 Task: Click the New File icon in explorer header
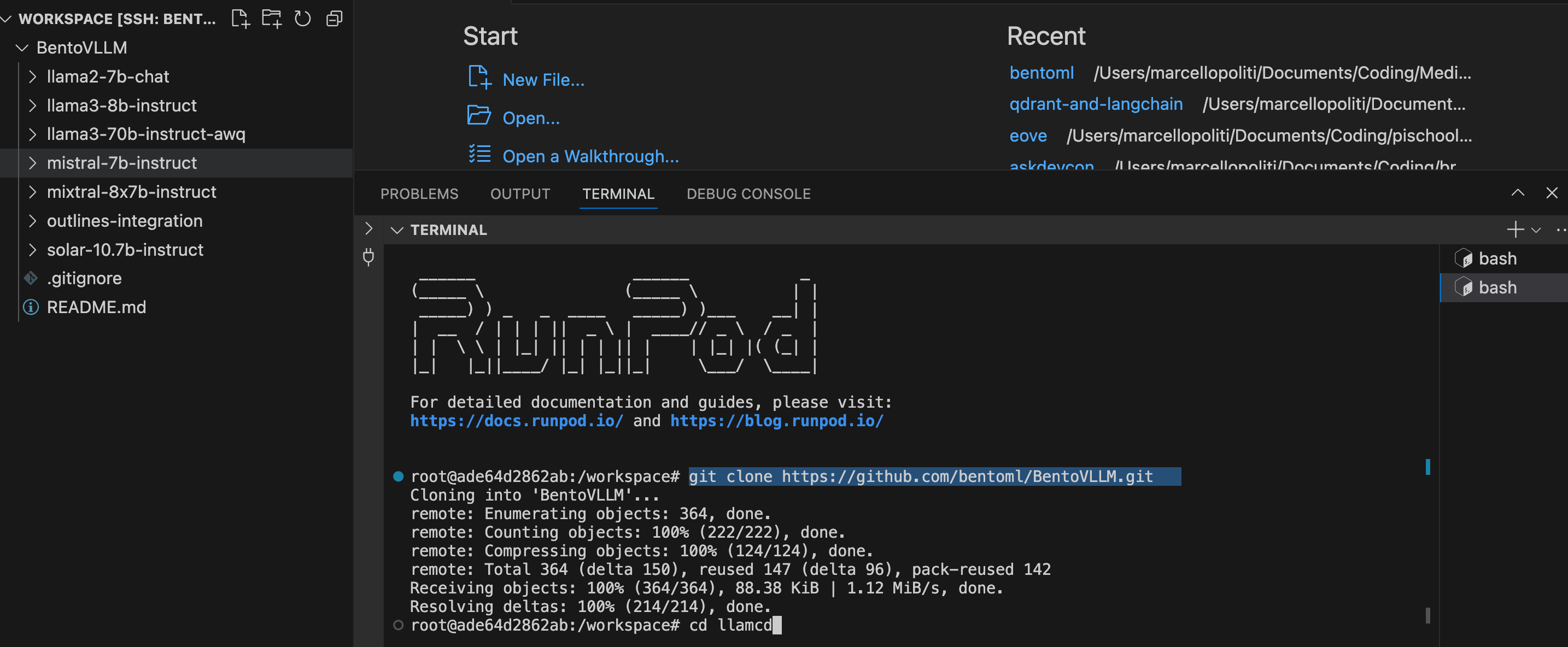[241, 19]
